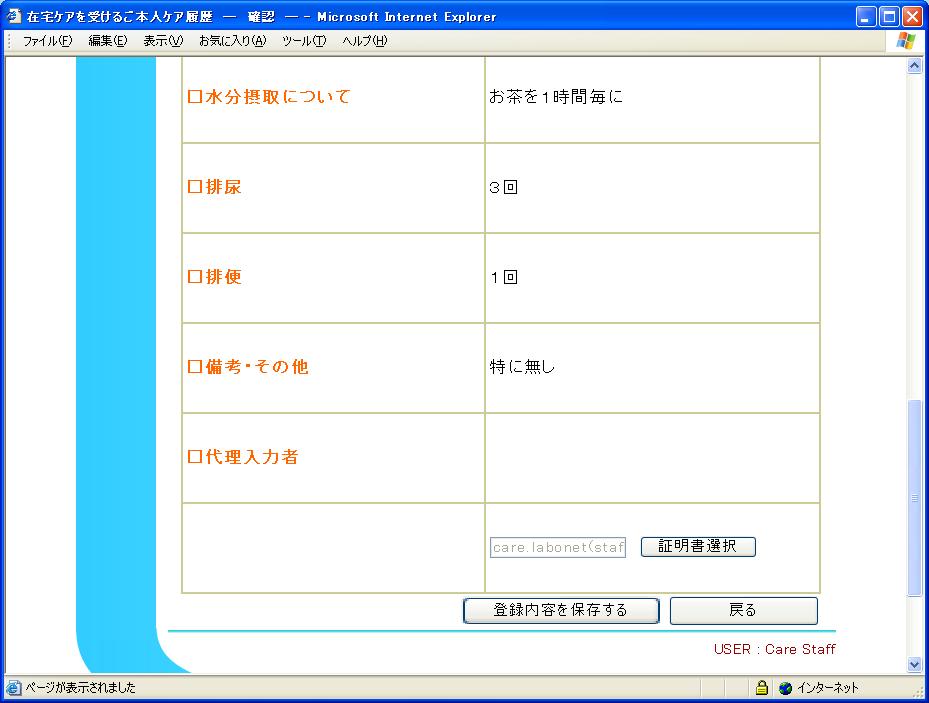Click the Windows logo throbber icon
Screen dimensions: 929x703
click(x=906, y=41)
